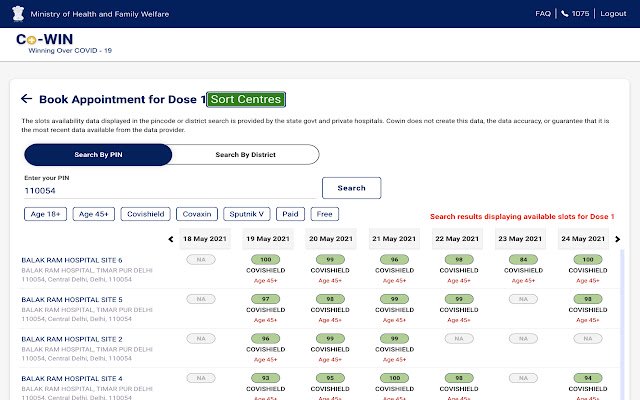Screen dimensions: 640x400
Task: Book Site 2 slot on 21 May
Action: click(x=394, y=339)
